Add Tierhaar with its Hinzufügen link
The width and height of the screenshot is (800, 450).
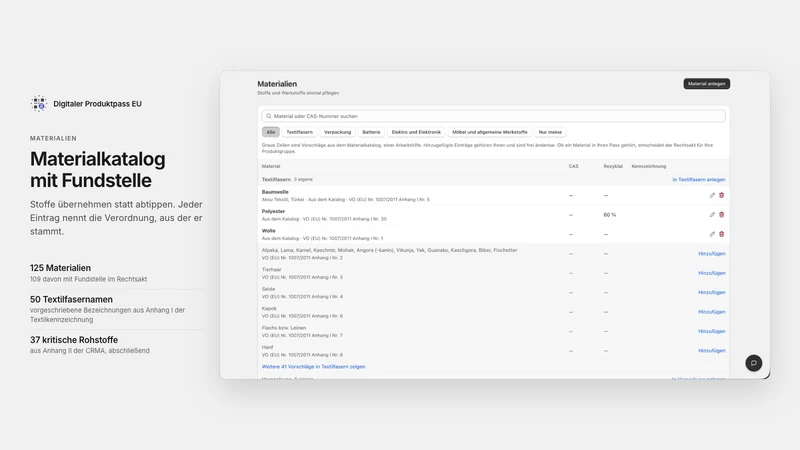712,273
